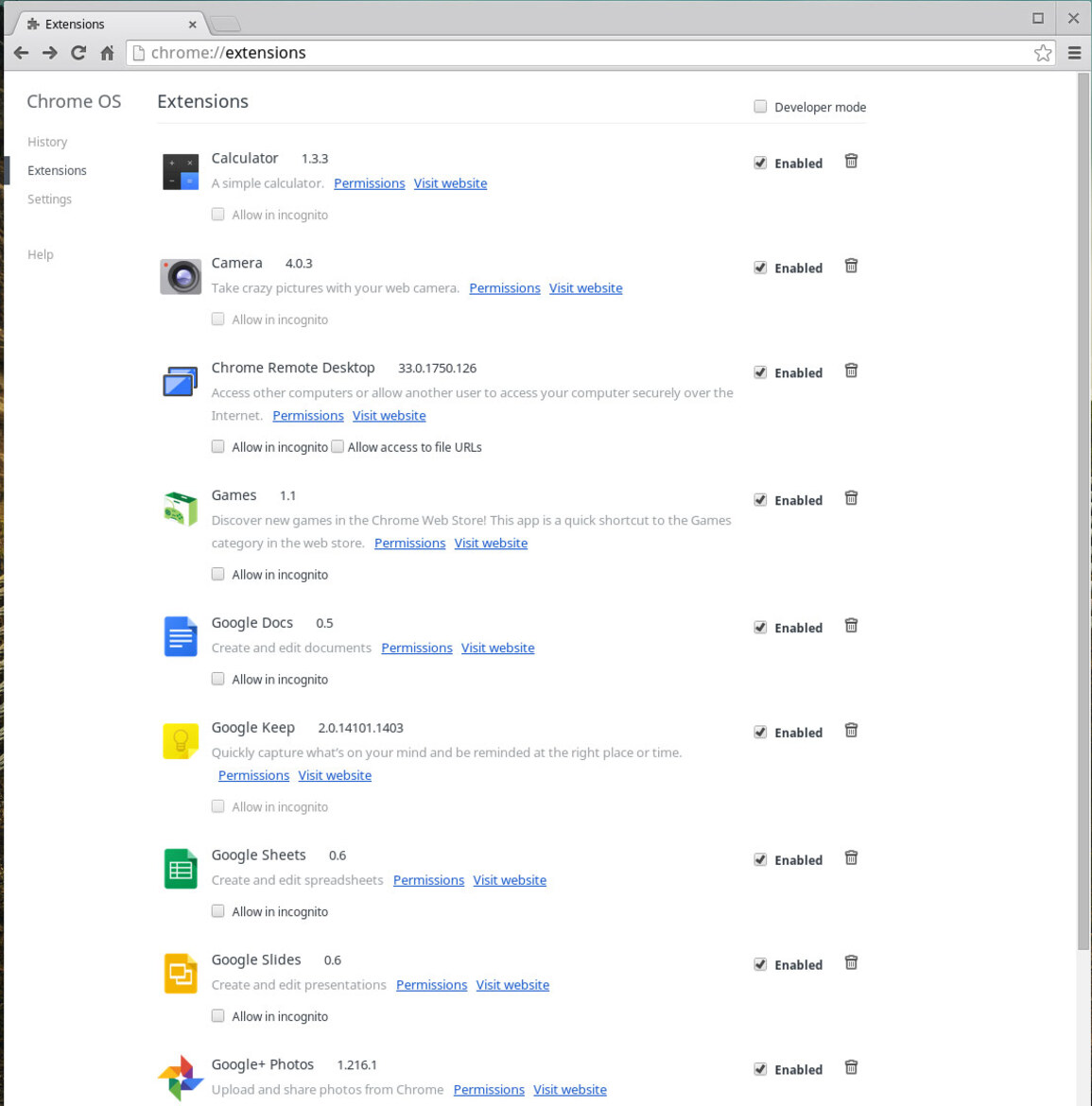Click the Chrome Remote Desktop icon

coord(181,382)
